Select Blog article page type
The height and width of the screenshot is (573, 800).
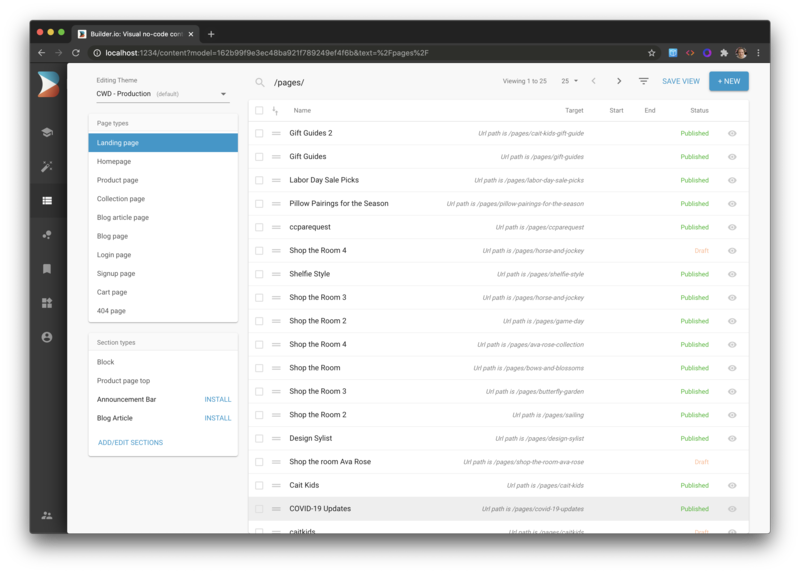[163, 217]
